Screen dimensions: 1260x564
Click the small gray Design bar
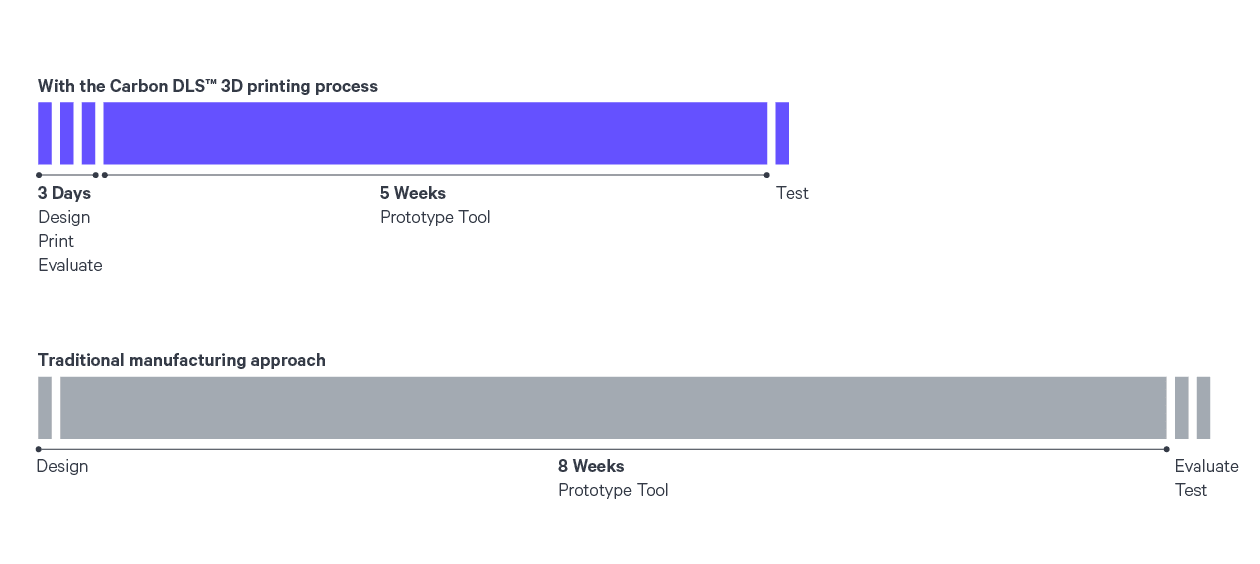[45, 408]
